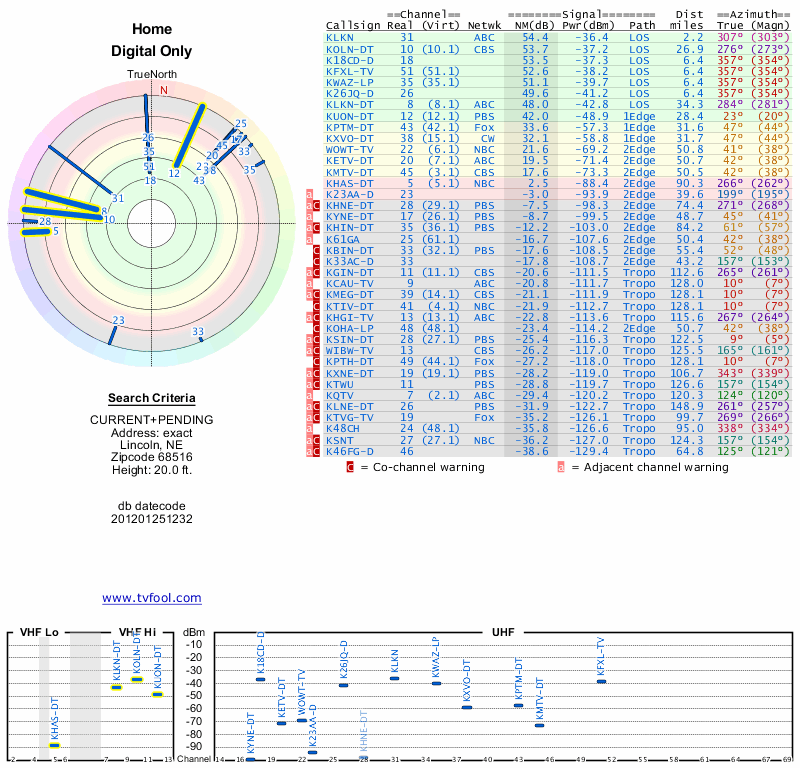Click the KUON-DT marker in VHF Hi chart
Image resolution: width=800 pixels, height=768 pixels.
pos(158,694)
